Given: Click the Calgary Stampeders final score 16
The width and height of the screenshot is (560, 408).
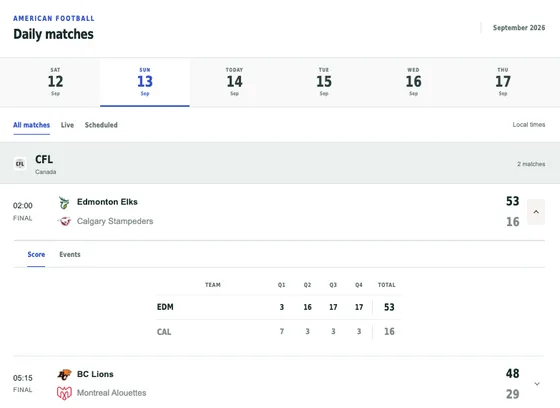Looking at the screenshot, I should coord(512,222).
